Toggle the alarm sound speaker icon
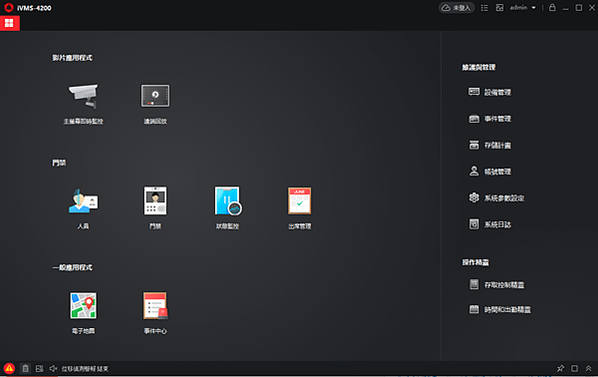598x377 pixels. point(53,369)
